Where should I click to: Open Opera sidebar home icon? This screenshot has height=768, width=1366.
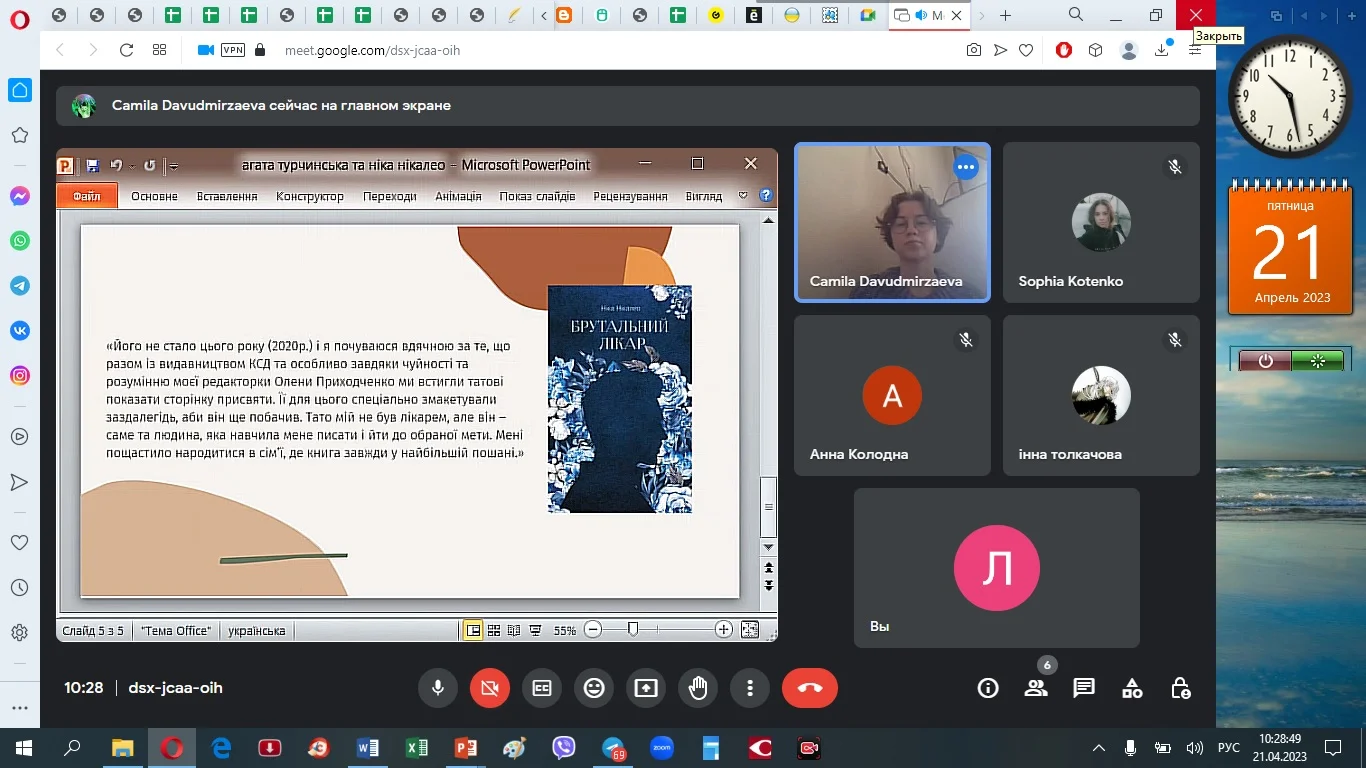coord(19,90)
